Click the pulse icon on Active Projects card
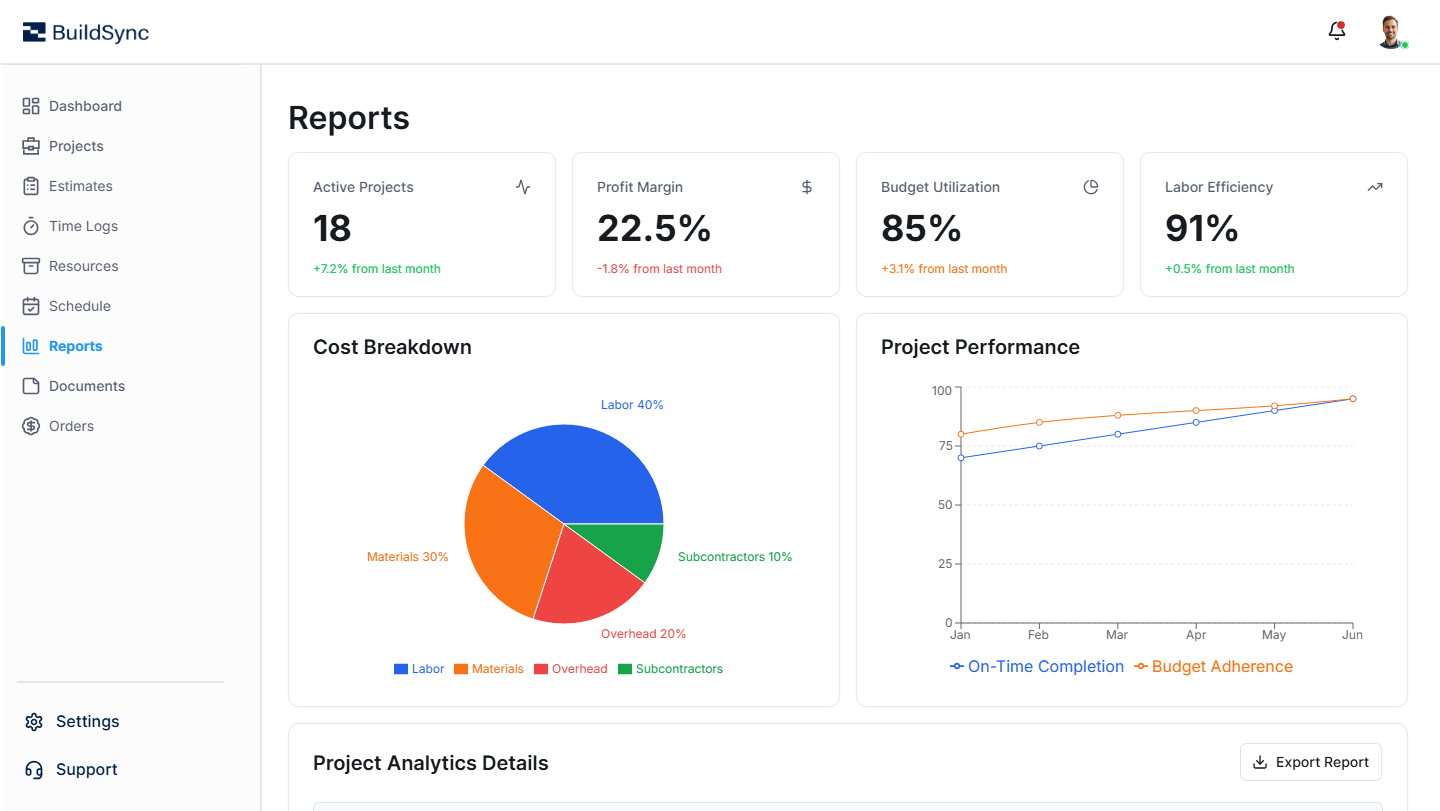 [522, 187]
